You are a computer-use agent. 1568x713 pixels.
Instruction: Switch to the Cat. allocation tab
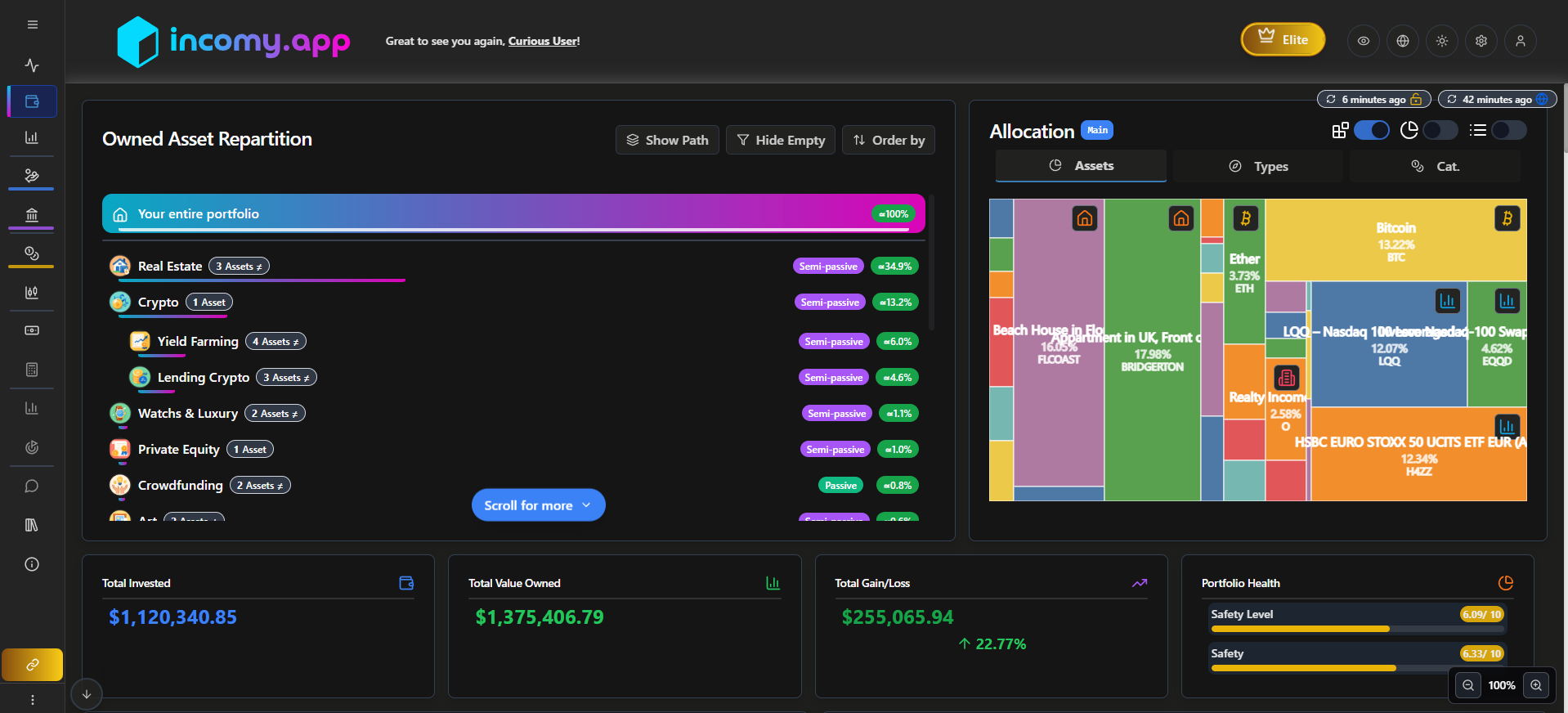point(1436,166)
